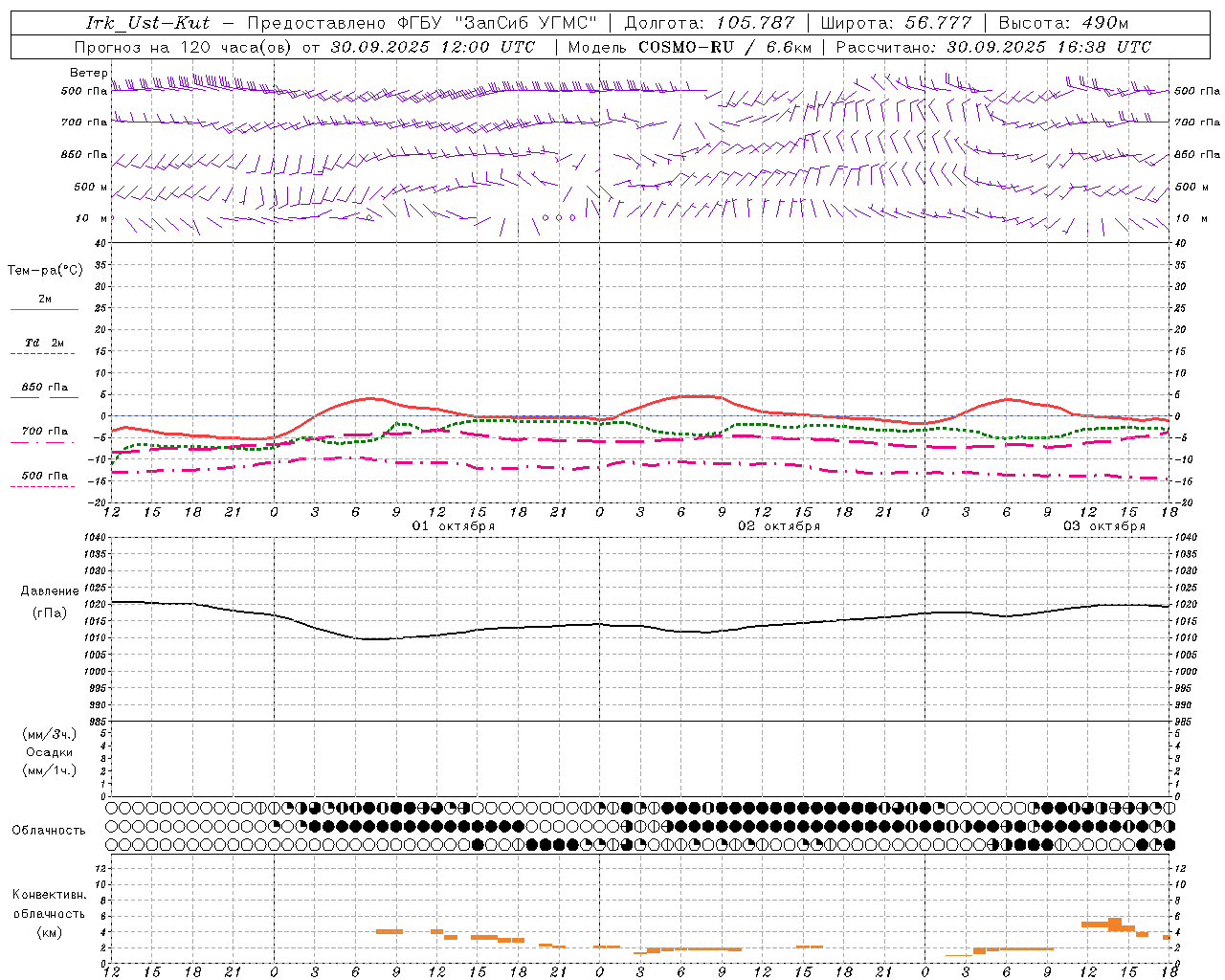This screenshot has height=980, width=1225.
Task: Click the Осадки panel label
Action: (50, 752)
